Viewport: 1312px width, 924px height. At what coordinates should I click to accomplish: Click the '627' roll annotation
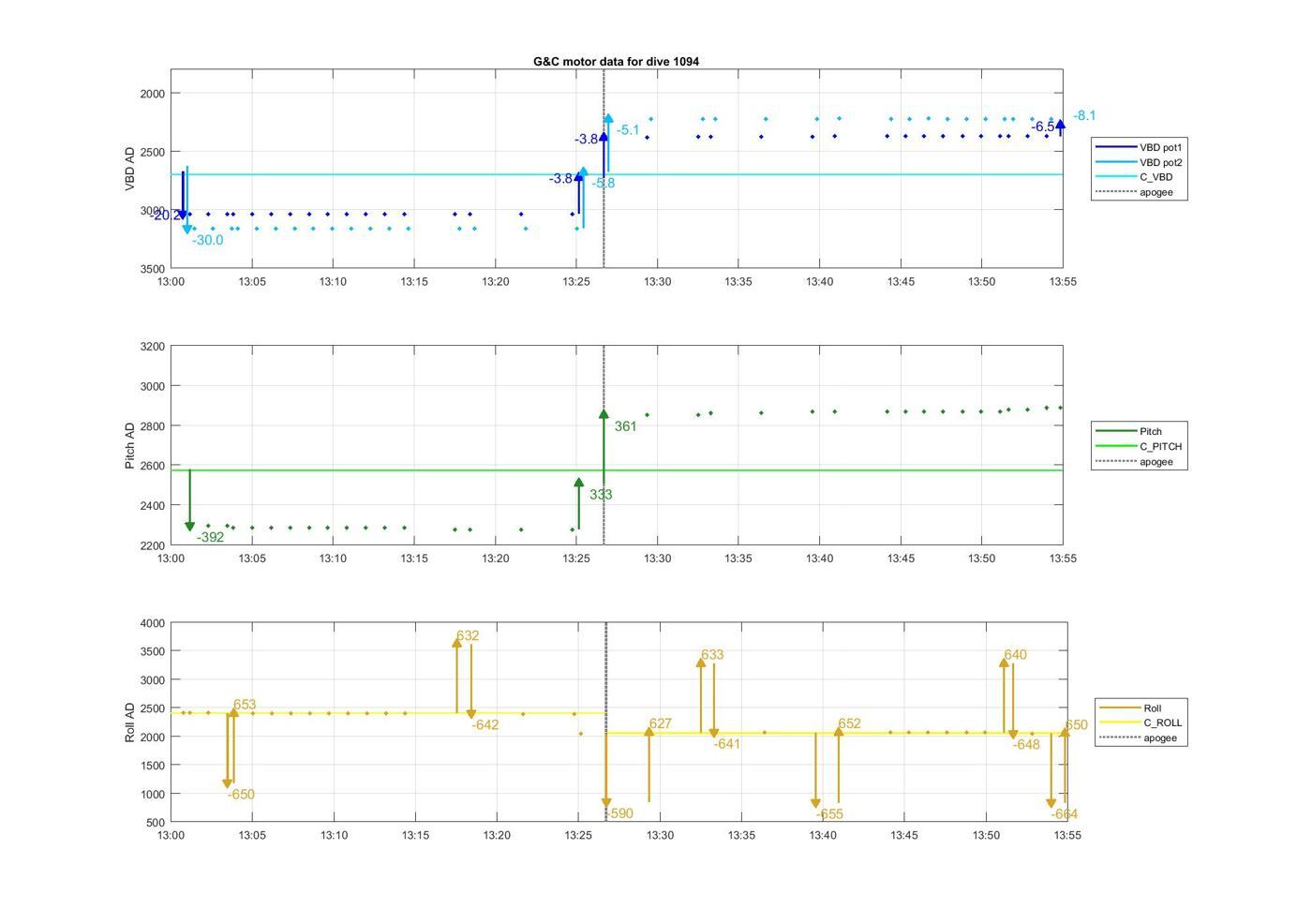tap(661, 723)
